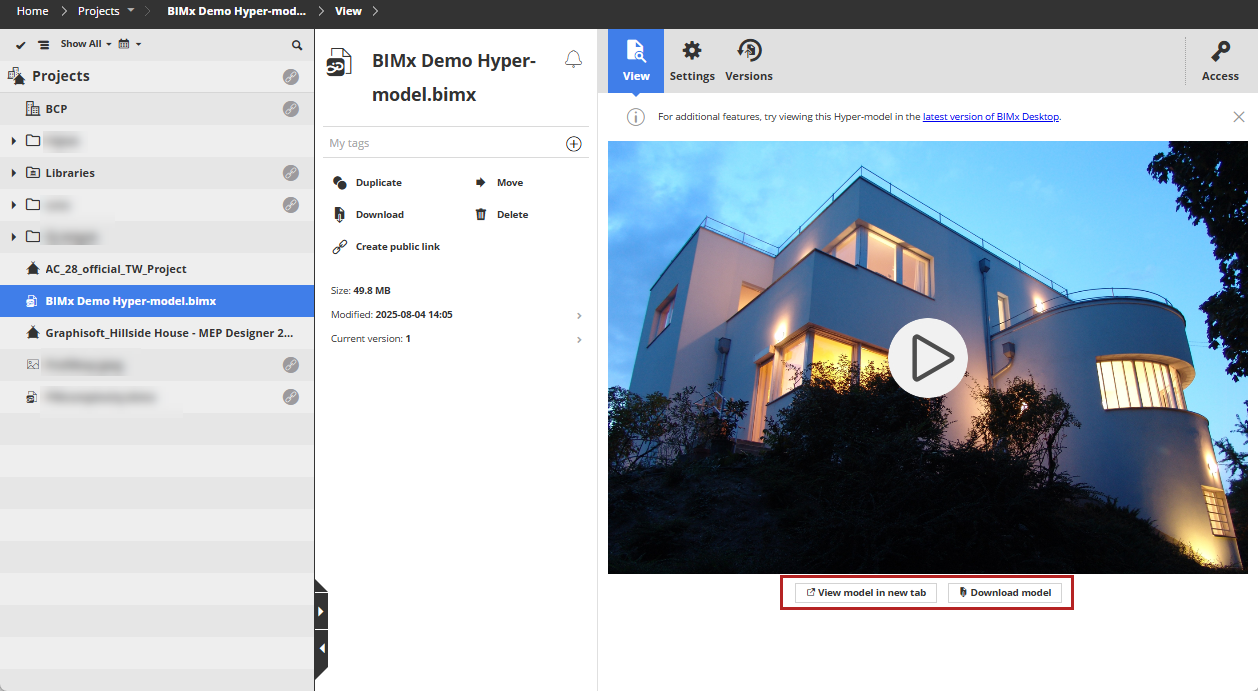Click the search magnifier in sidebar
Viewport: 1258px width, 691px height.
pyautogui.click(x=297, y=45)
